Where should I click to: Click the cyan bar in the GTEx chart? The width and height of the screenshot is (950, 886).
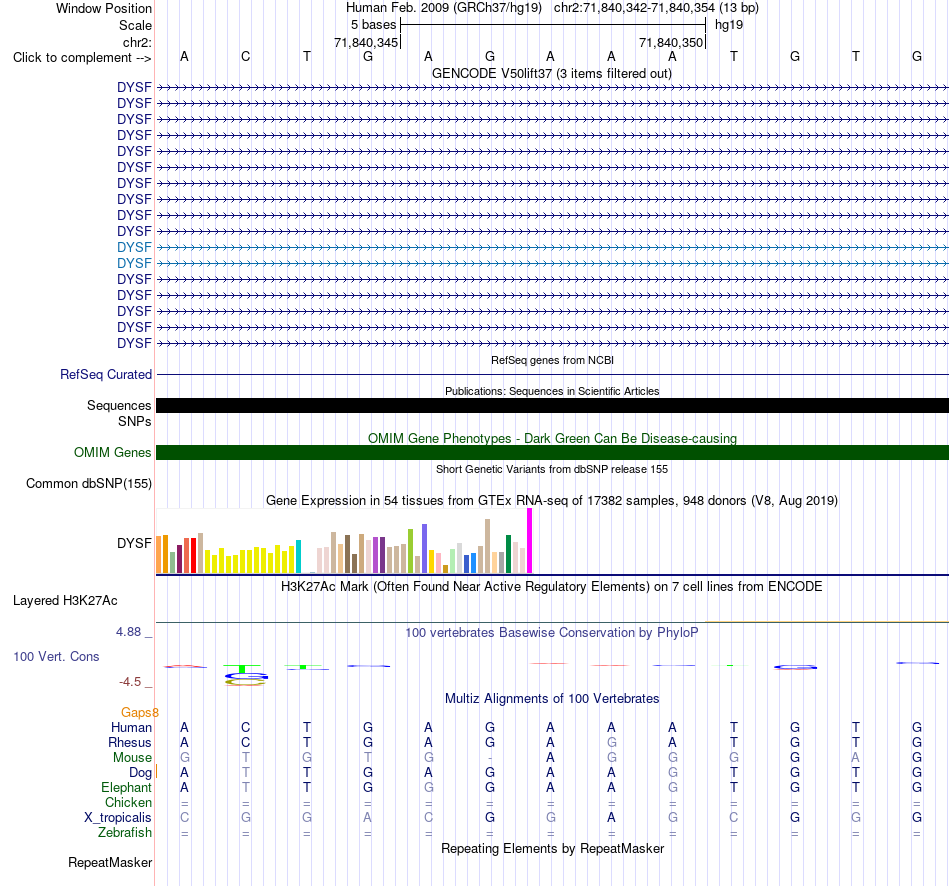click(298, 556)
